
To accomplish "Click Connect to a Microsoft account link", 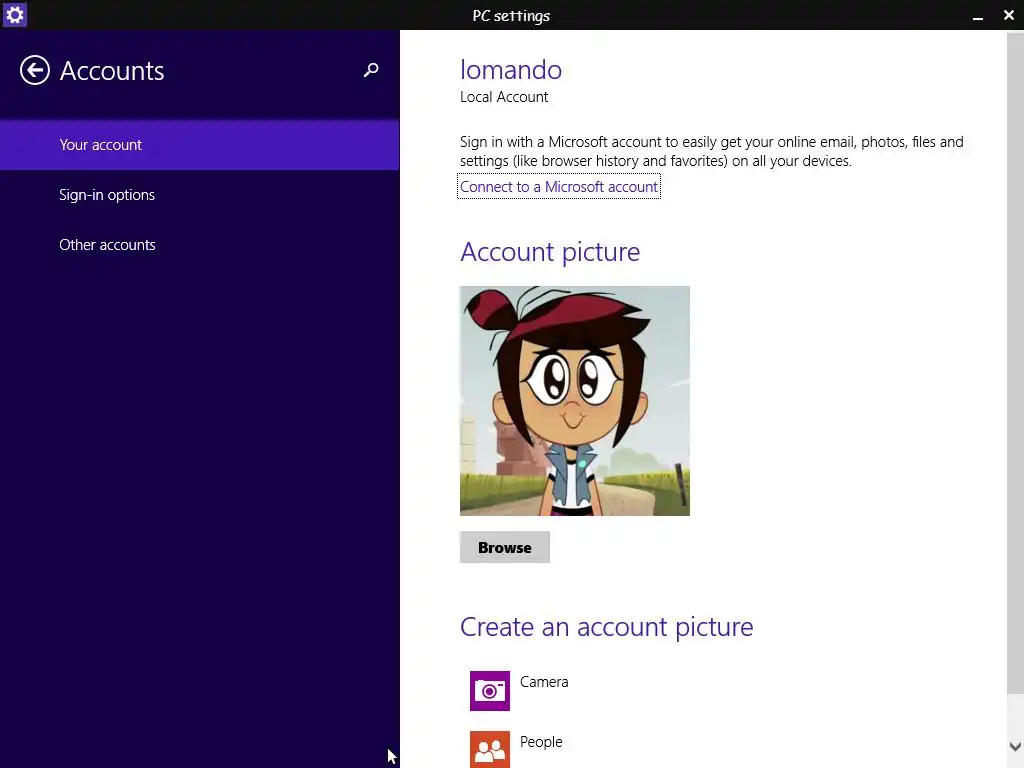I will click(x=559, y=187).
